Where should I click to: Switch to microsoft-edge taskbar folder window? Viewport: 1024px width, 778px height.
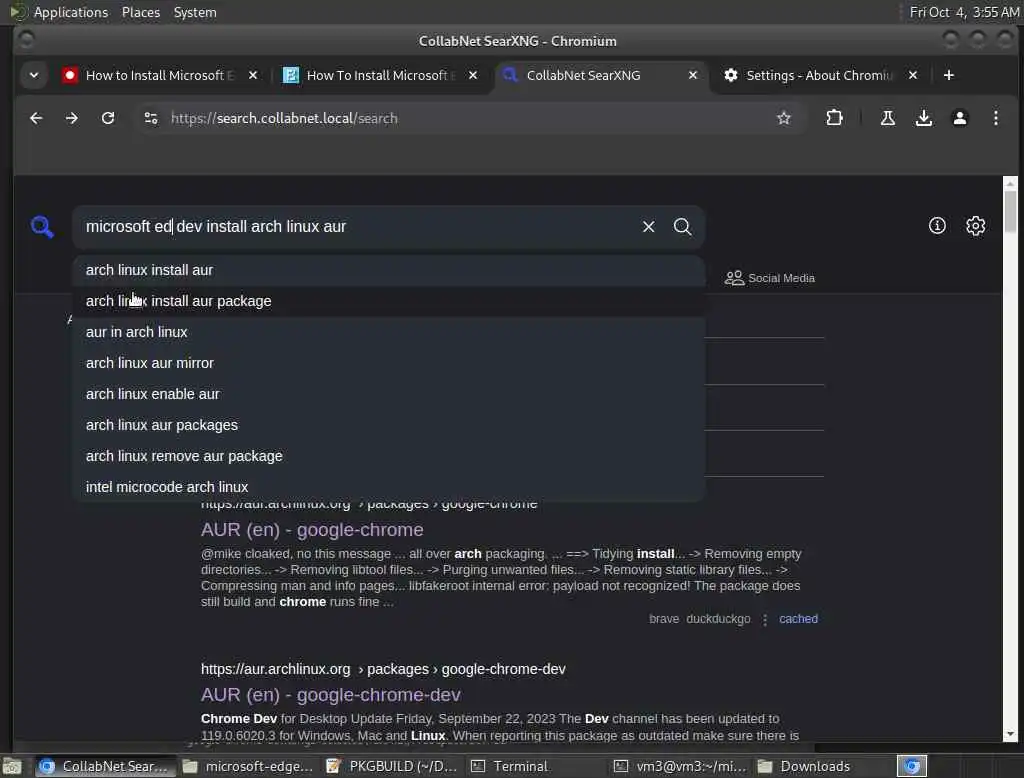point(248,766)
